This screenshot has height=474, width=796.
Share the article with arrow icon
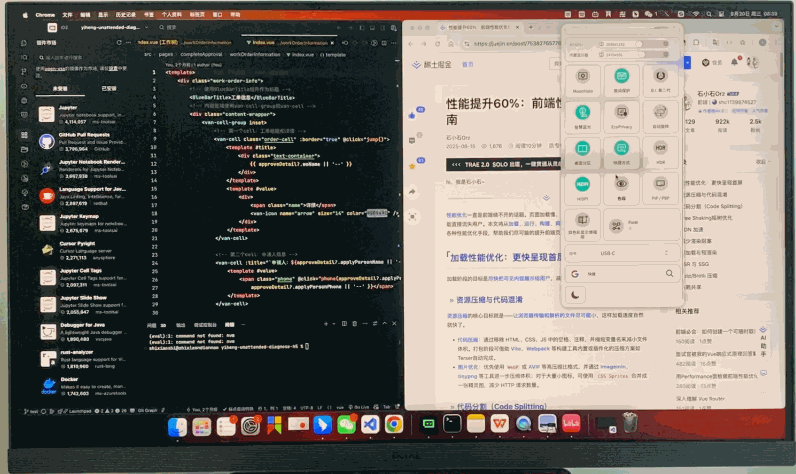pyautogui.click(x=412, y=192)
